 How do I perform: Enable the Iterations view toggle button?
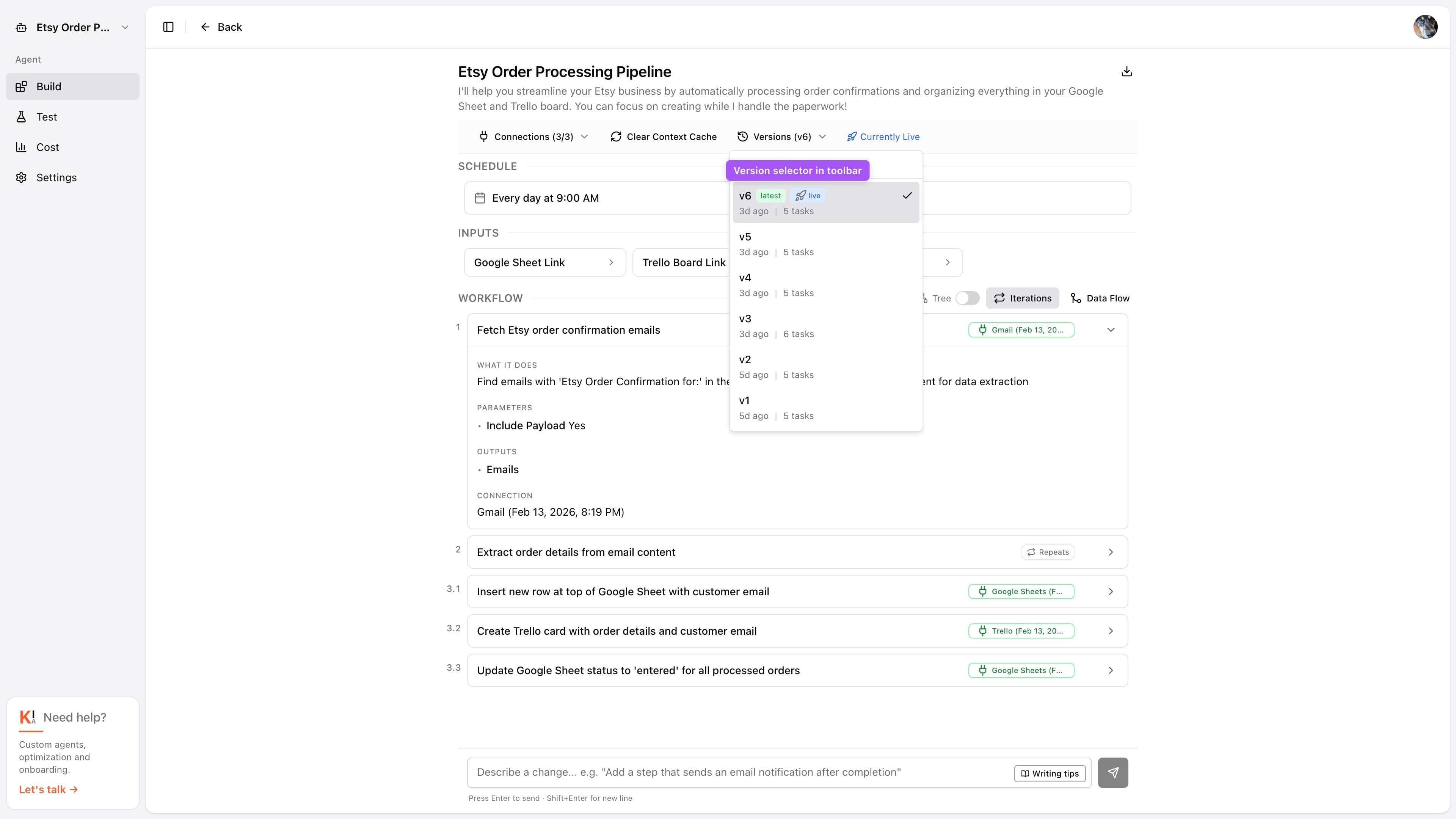[1022, 298]
